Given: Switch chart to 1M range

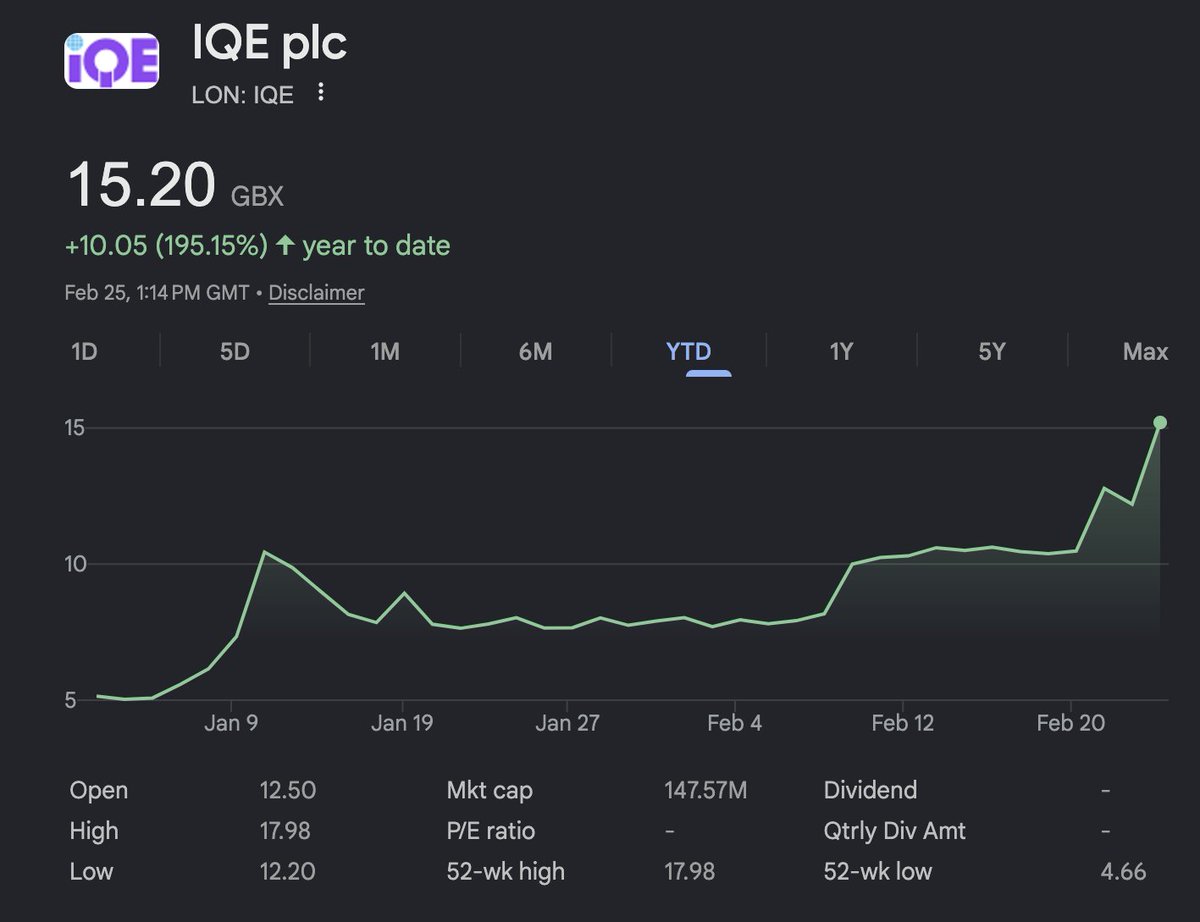Looking at the screenshot, I should coord(384,352).
